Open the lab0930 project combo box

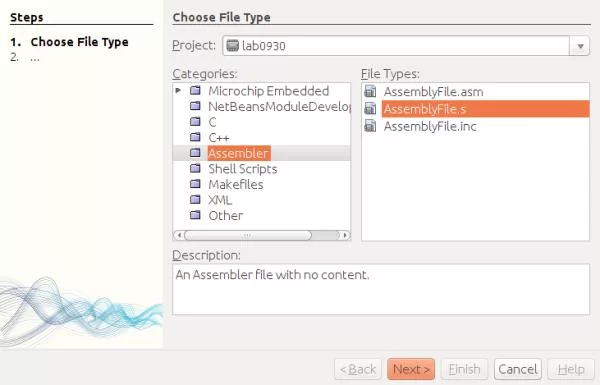[406, 46]
